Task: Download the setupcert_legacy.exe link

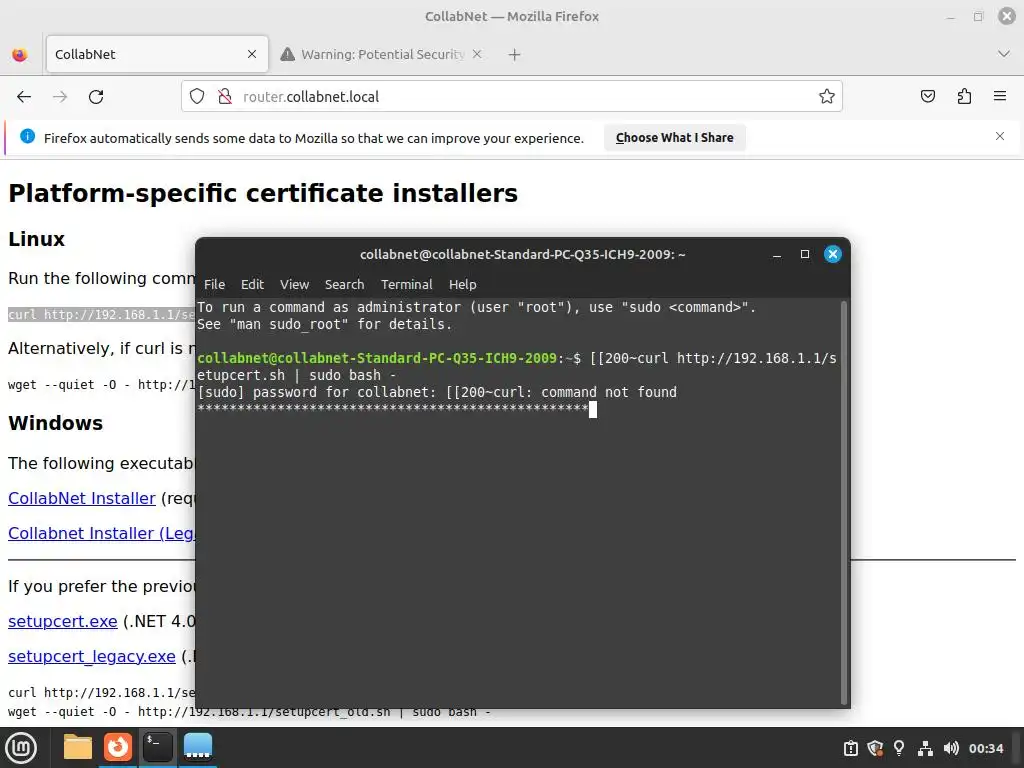Action: click(x=92, y=656)
